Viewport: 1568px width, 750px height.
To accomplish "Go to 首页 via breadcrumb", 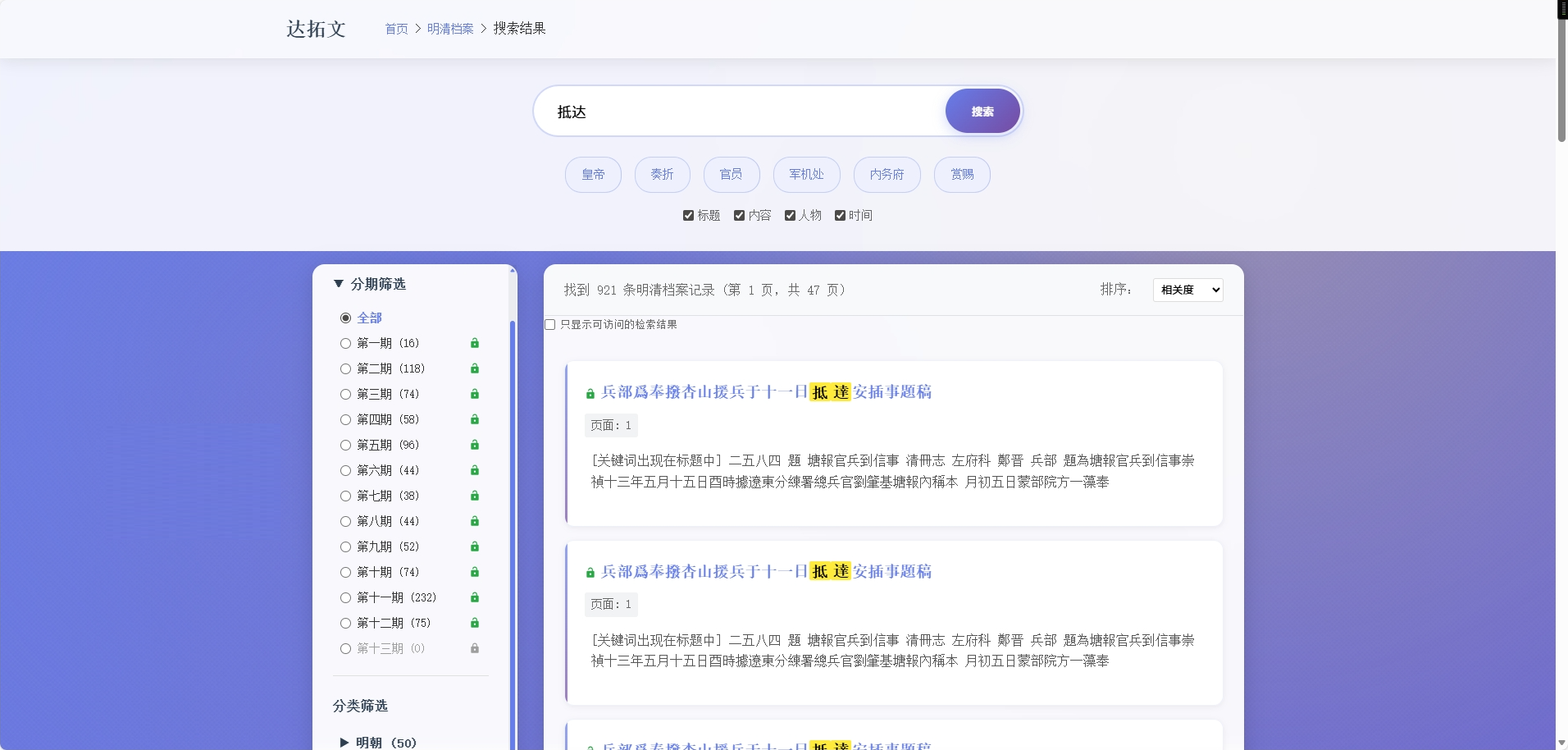I will pos(396,28).
